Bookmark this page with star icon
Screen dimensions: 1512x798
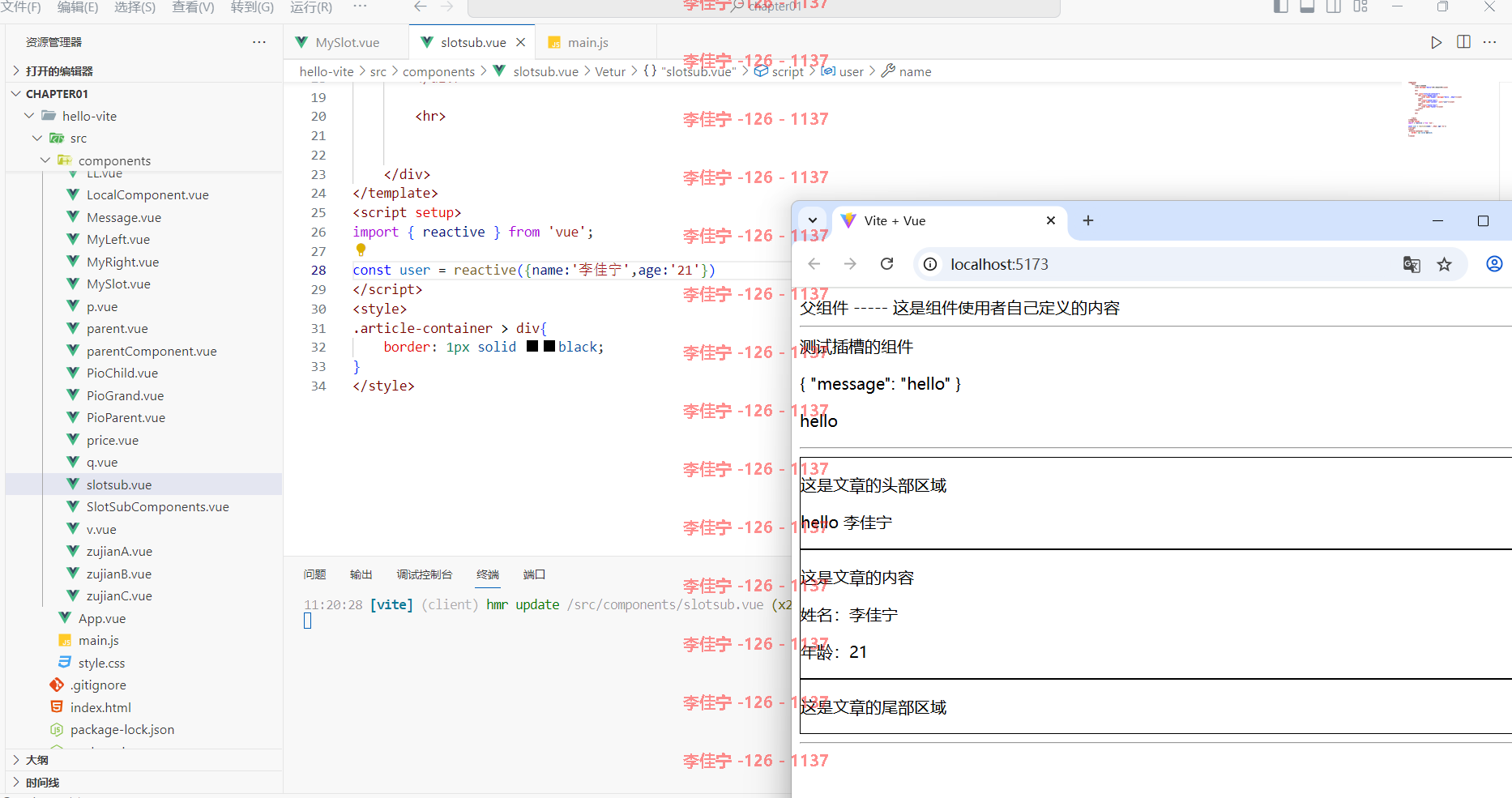1444,264
